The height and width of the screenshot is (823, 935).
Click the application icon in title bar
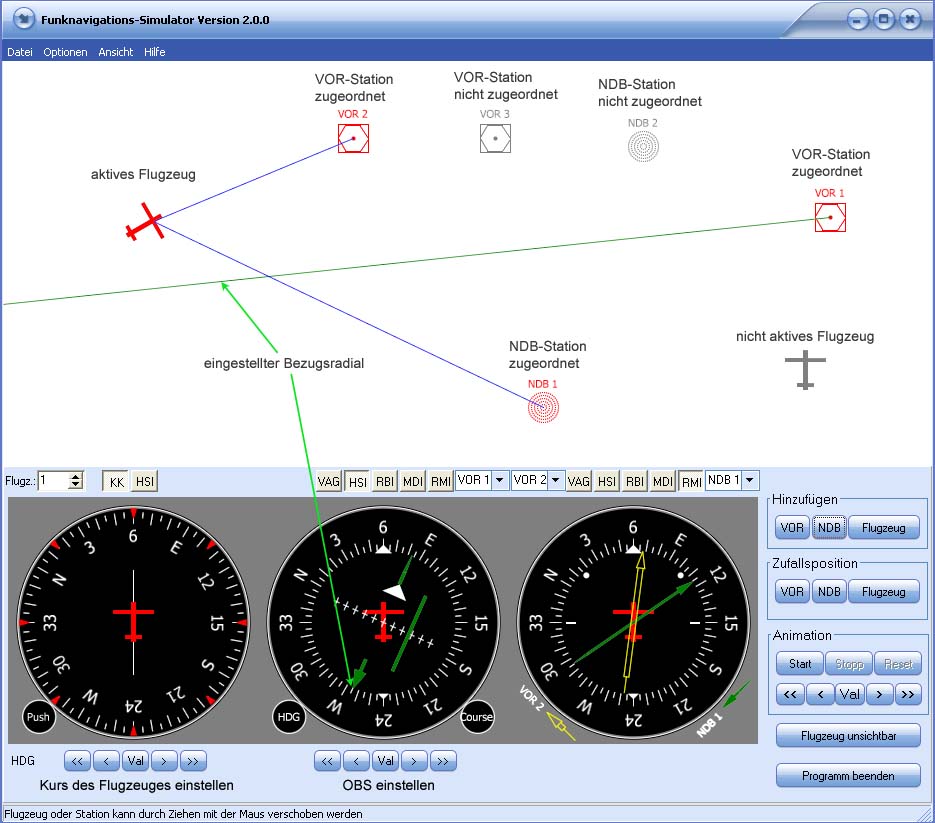click(x=24, y=19)
